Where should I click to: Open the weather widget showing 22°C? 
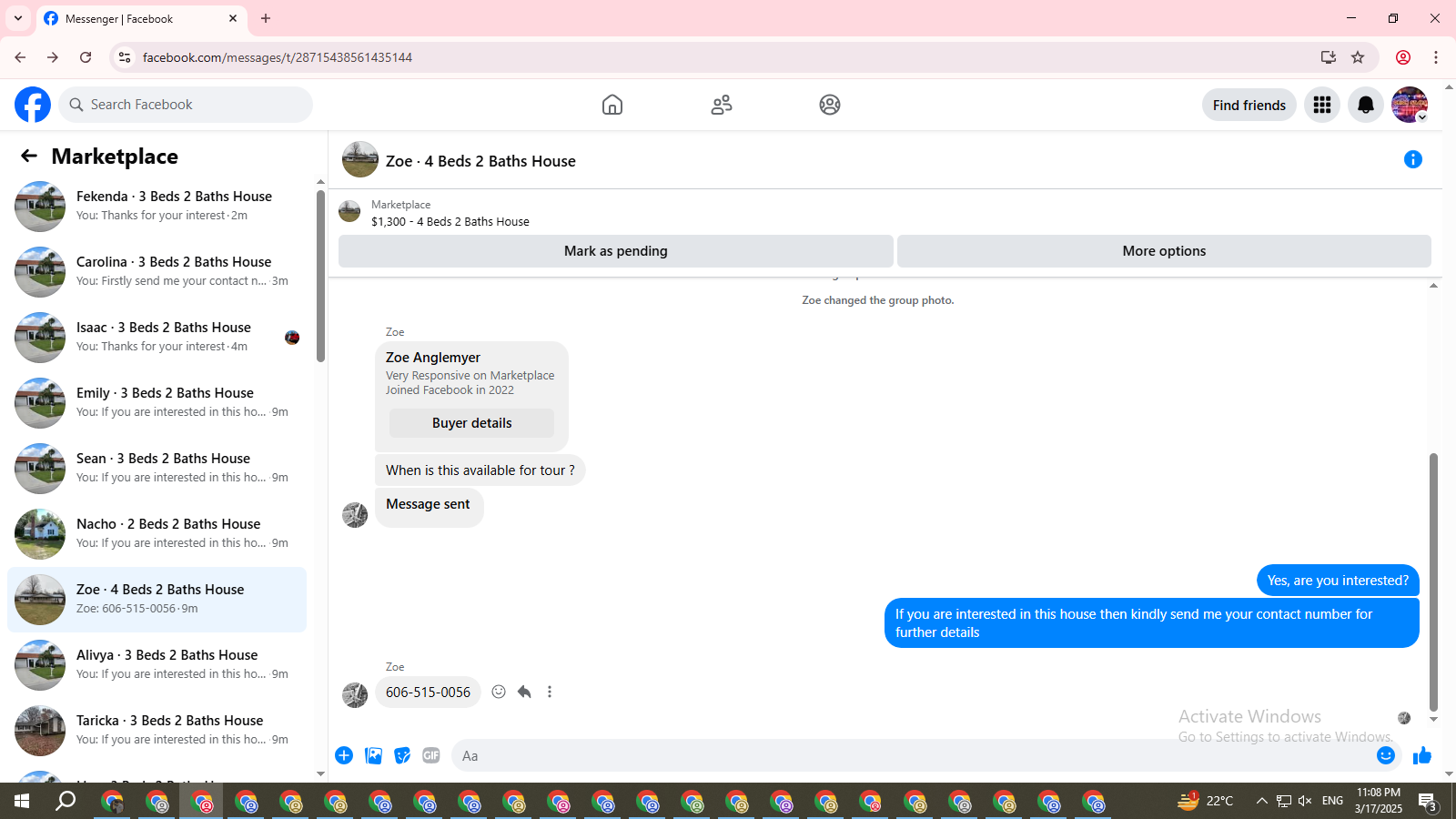[x=1206, y=801]
